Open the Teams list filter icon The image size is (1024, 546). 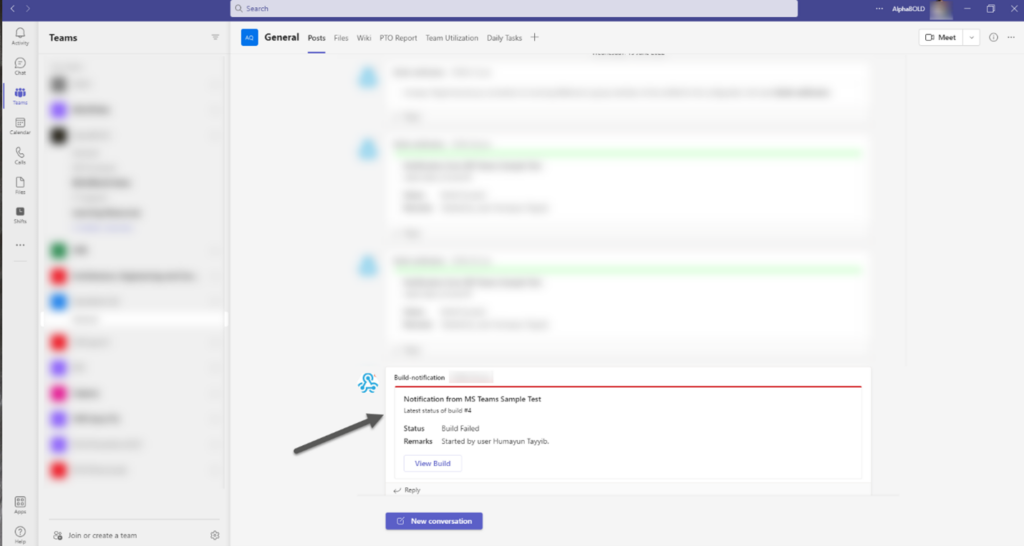coord(215,38)
